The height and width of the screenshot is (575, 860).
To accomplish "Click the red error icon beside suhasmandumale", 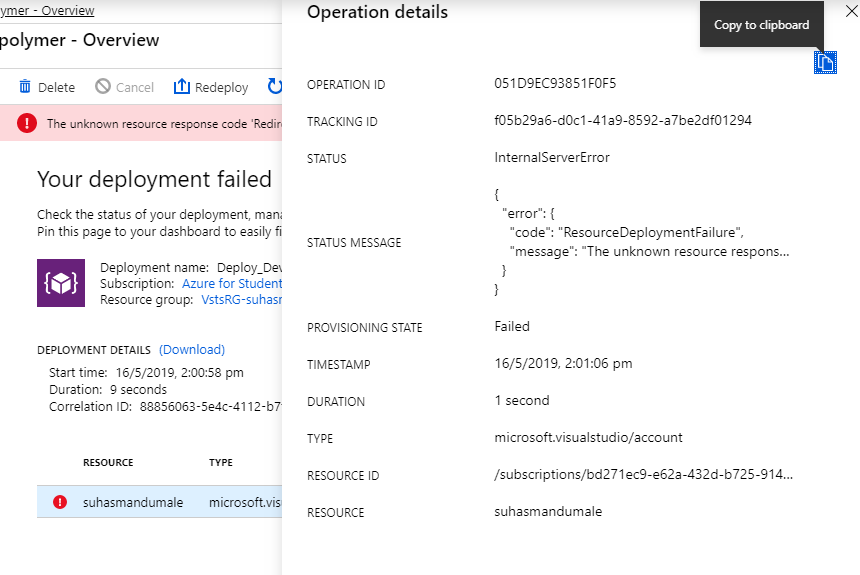I will coord(60,502).
